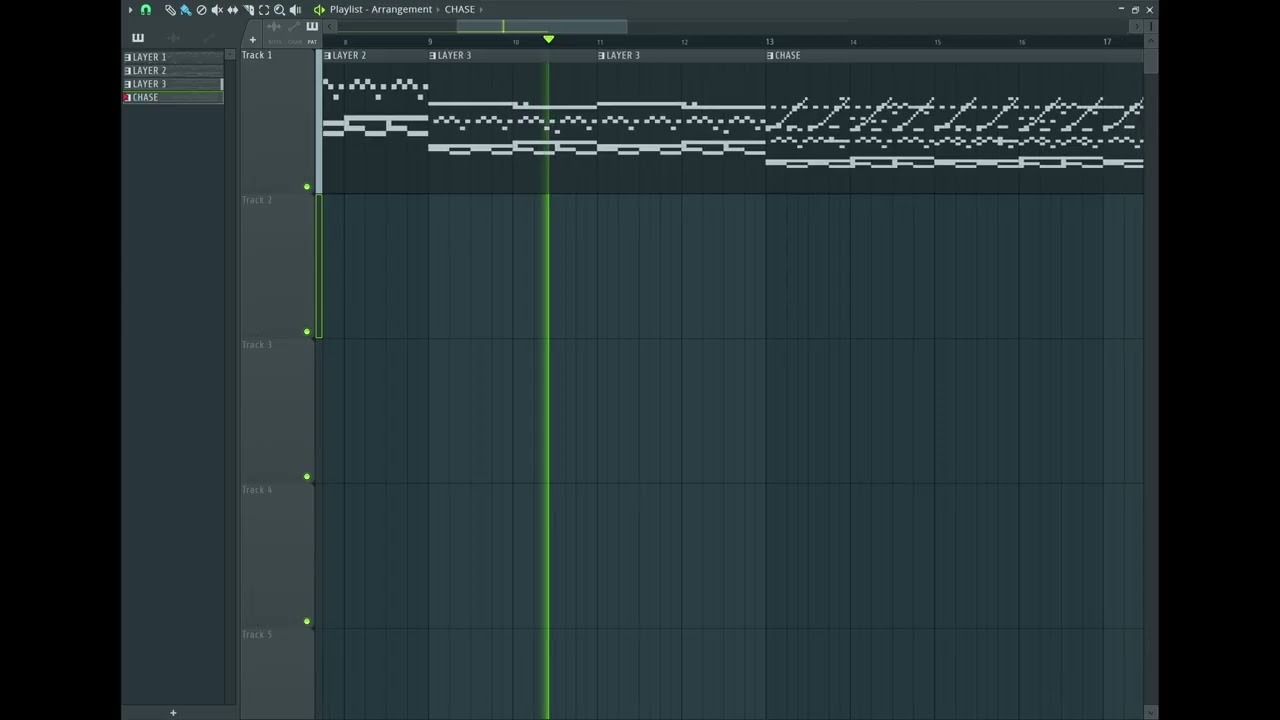This screenshot has height=720, width=1280.
Task: Click bar 13 on the timeline ruler
Action: point(769,41)
